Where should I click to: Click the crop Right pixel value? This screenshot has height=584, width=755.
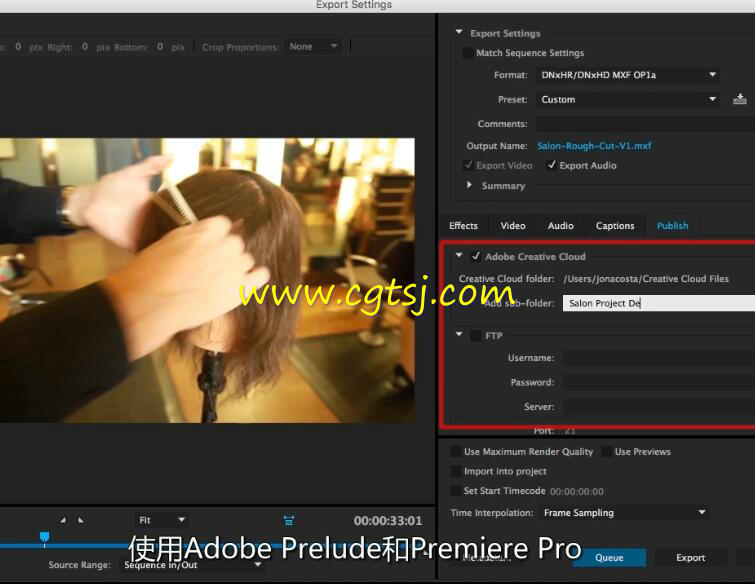(x=85, y=47)
